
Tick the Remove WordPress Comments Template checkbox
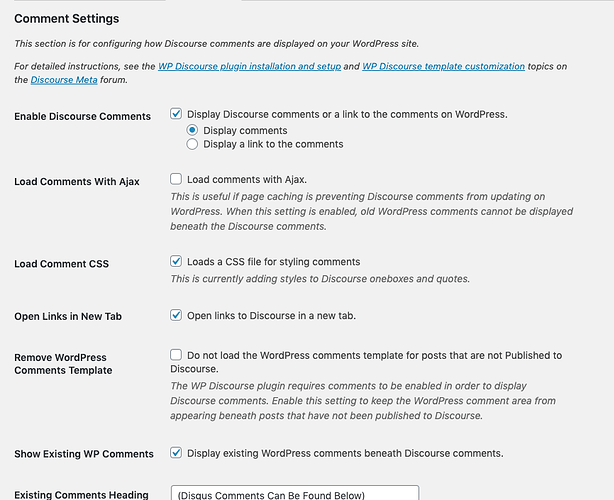click(x=176, y=355)
